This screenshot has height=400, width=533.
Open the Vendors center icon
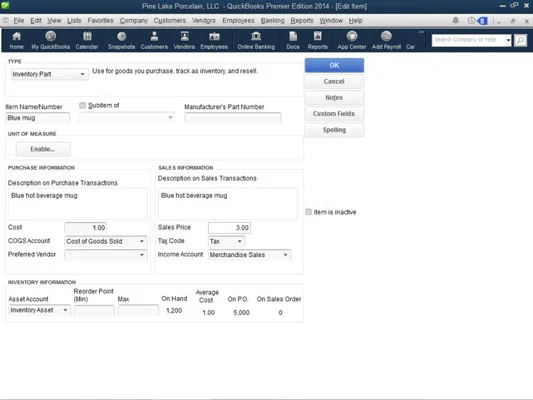click(184, 40)
